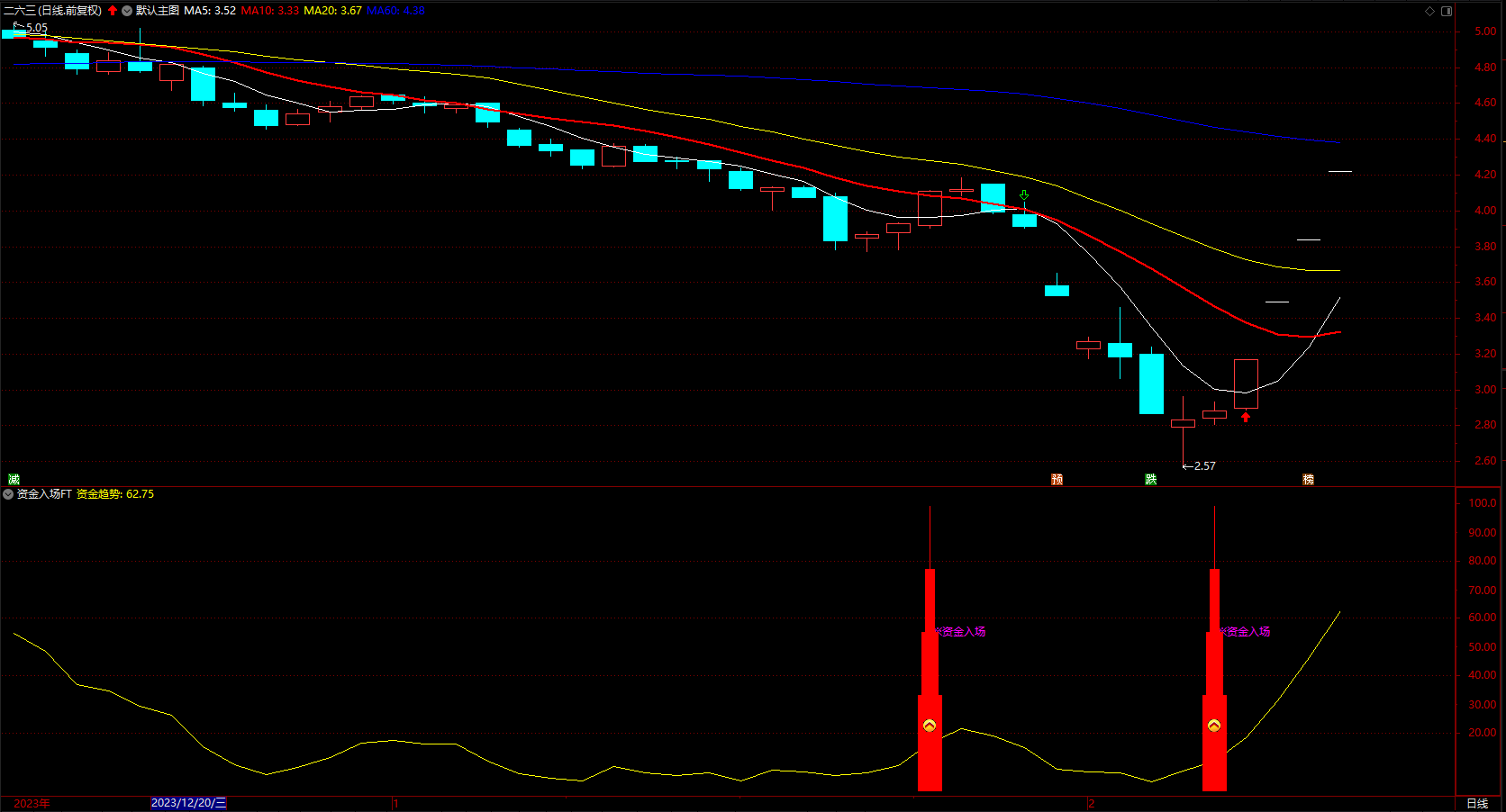Toggle the side panel icon at chart top-right
Viewport: 1506px width, 812px height.
tap(1447, 11)
